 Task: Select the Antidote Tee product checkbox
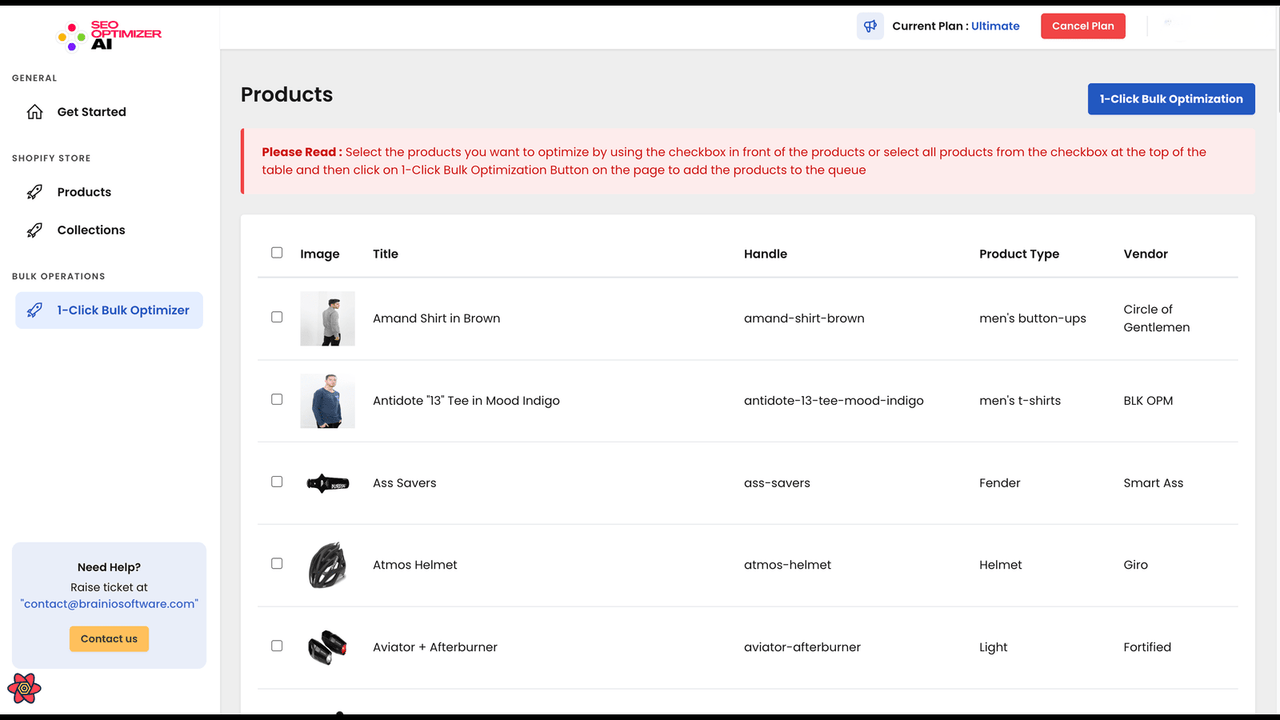(277, 399)
